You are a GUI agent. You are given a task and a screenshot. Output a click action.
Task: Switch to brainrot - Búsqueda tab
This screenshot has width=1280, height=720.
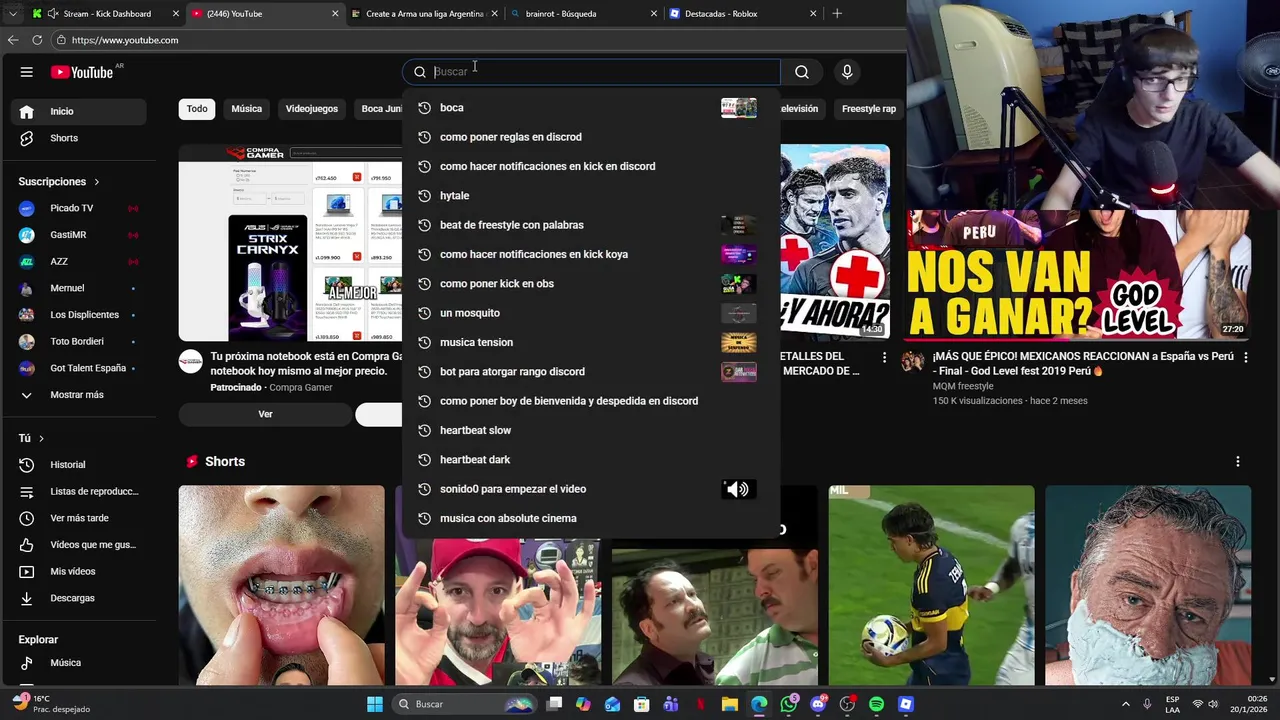pyautogui.click(x=586, y=14)
